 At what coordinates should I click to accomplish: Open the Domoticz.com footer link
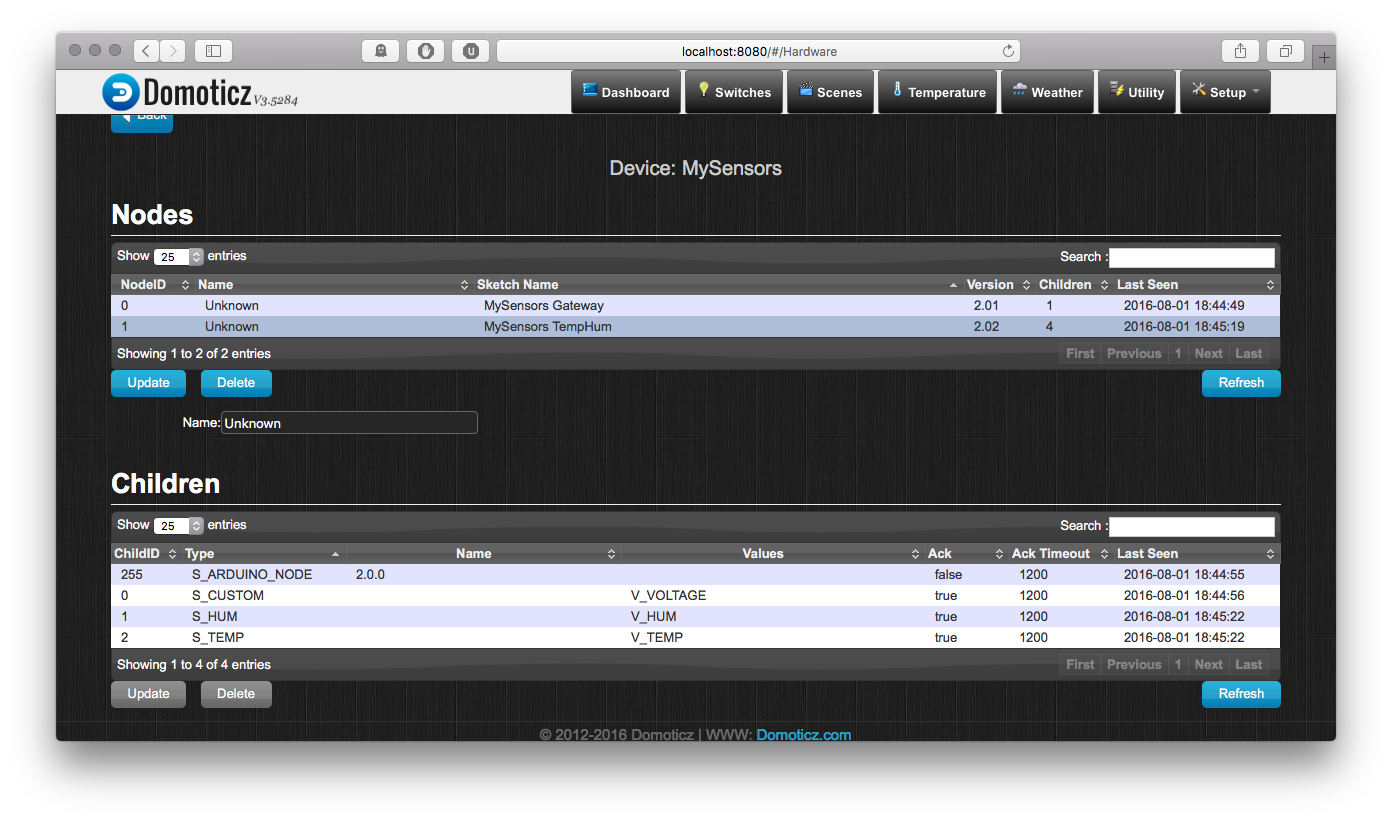tap(804, 735)
